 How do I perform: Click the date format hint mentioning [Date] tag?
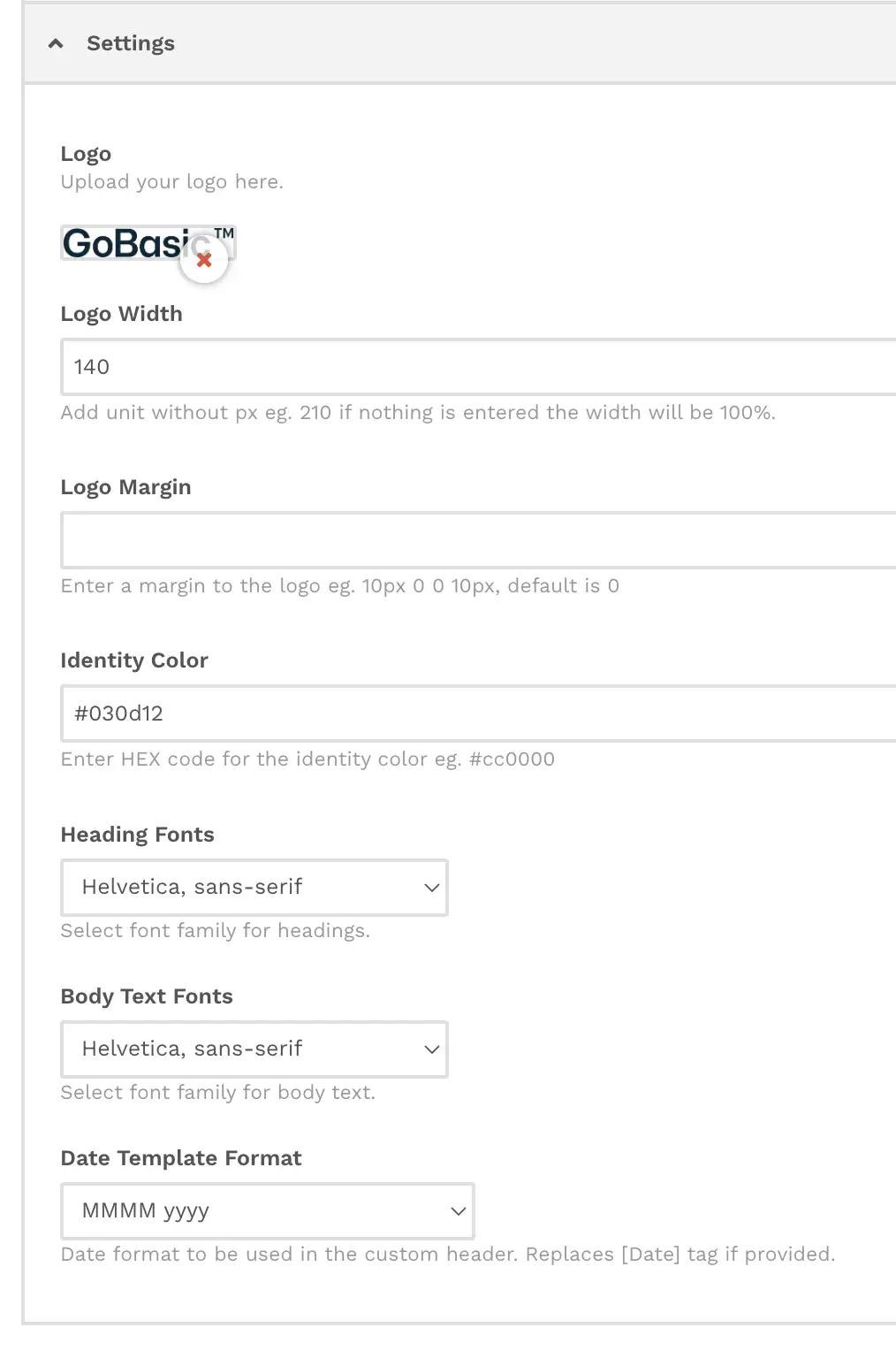[x=448, y=1255]
